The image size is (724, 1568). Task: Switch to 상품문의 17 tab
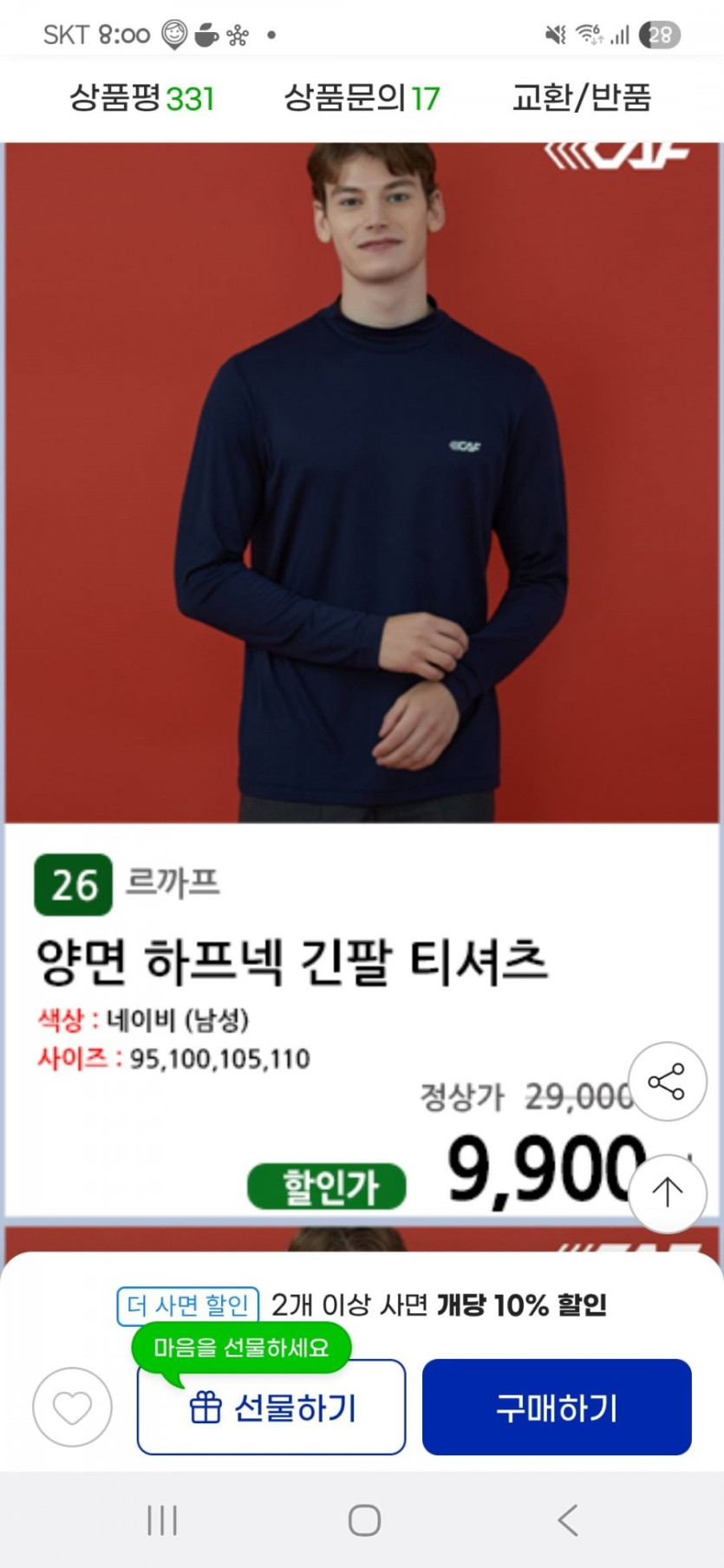point(362,98)
